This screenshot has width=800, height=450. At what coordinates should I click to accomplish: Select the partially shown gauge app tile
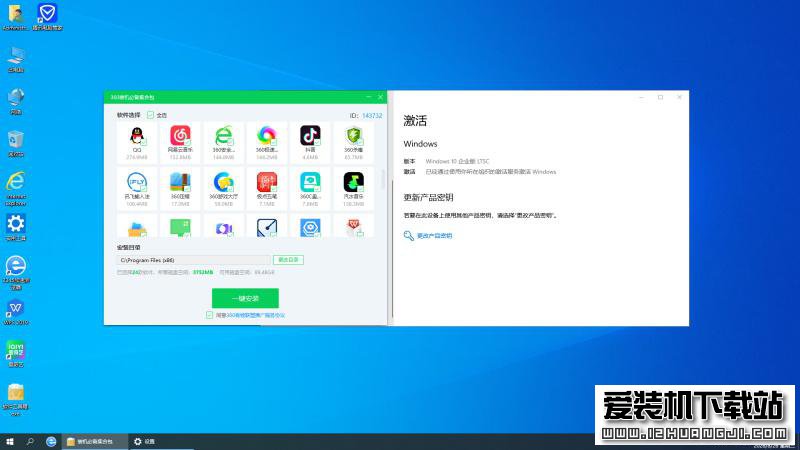(267, 226)
